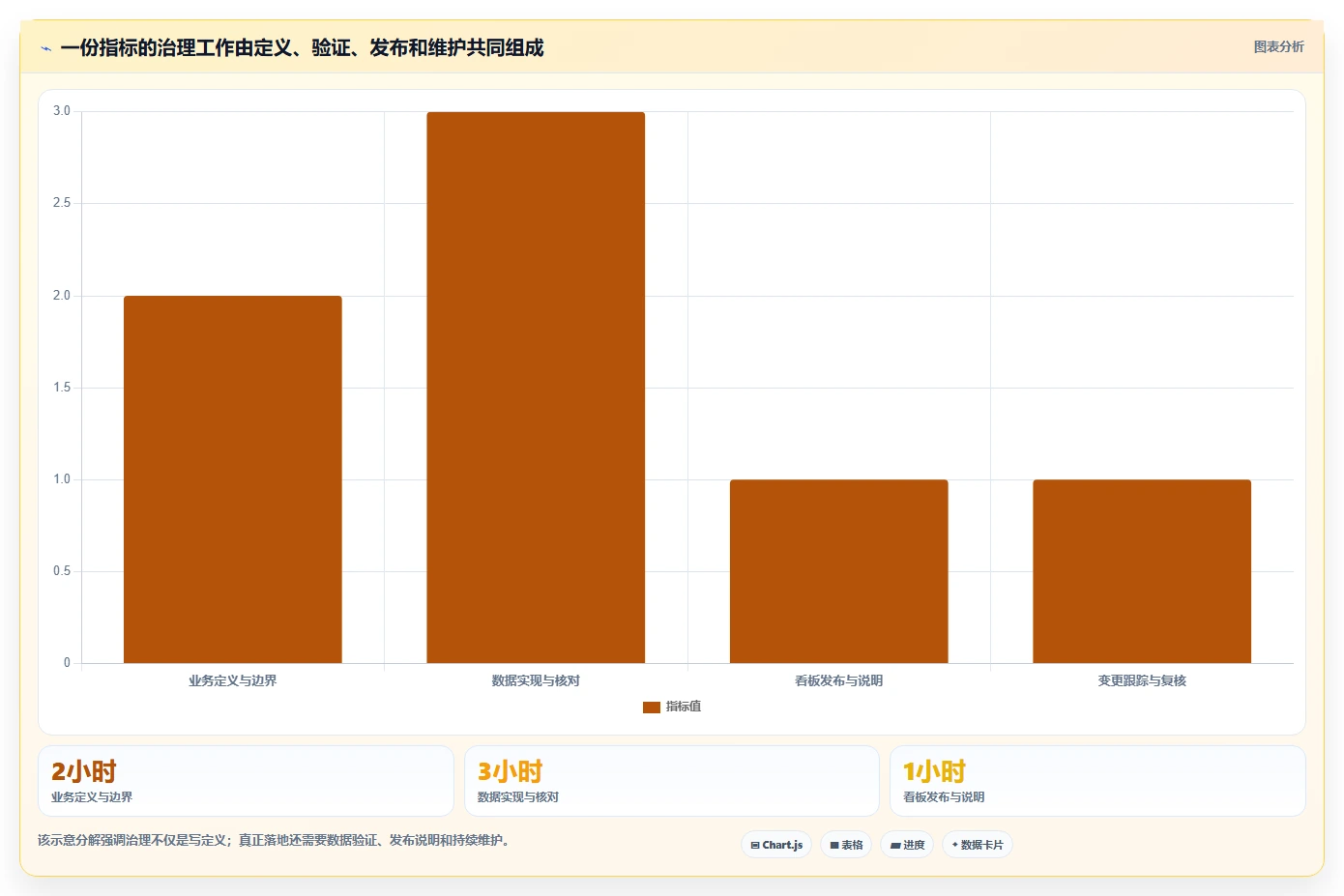Screen dimensions: 1344x896
Task: Click the 进度 chip icon
Action: [x=895, y=846]
